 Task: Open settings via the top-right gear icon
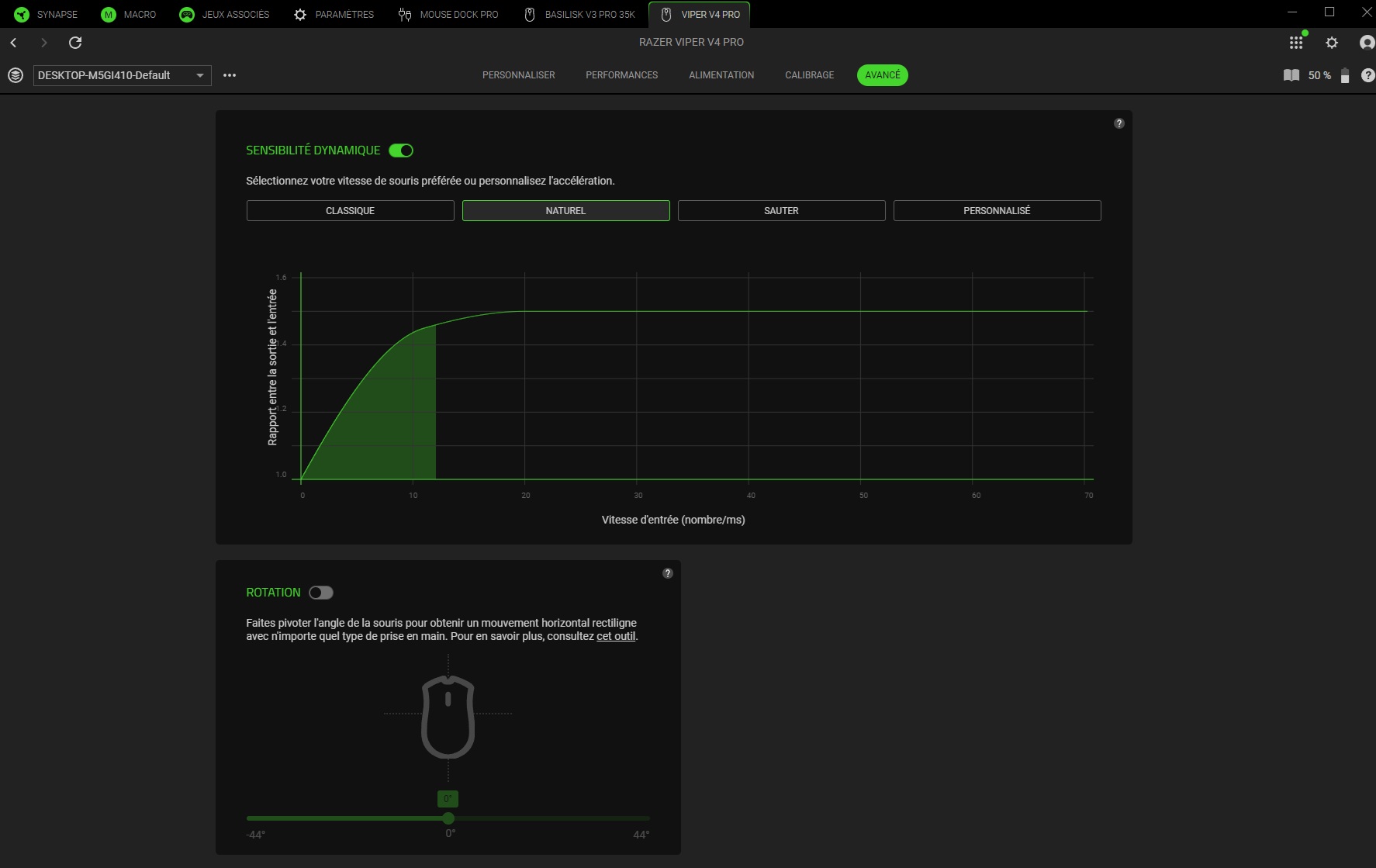1332,43
